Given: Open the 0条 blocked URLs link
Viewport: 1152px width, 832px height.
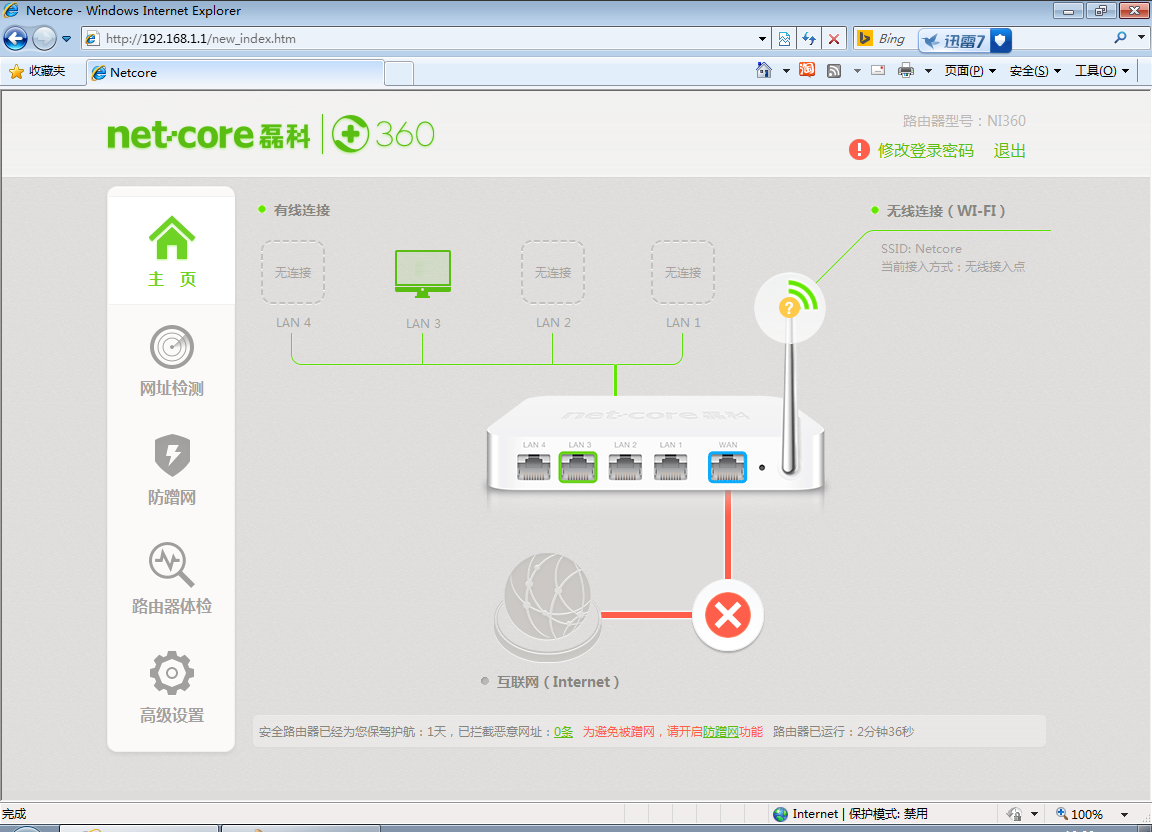Looking at the screenshot, I should coord(564,731).
